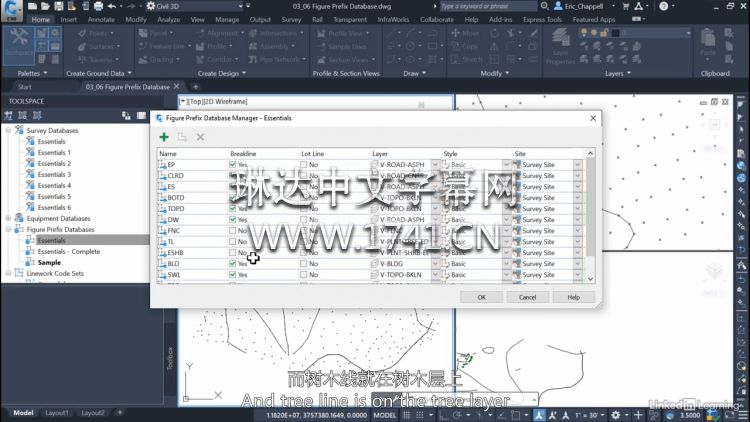This screenshot has height=422, width=750.
Task: Click Help button in the dialog
Action: coord(574,297)
